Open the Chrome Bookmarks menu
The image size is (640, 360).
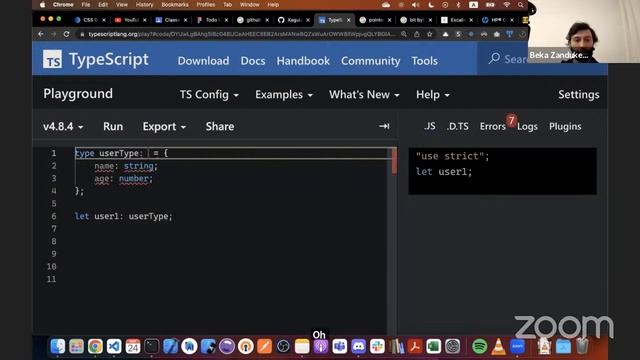[x=175, y=5]
